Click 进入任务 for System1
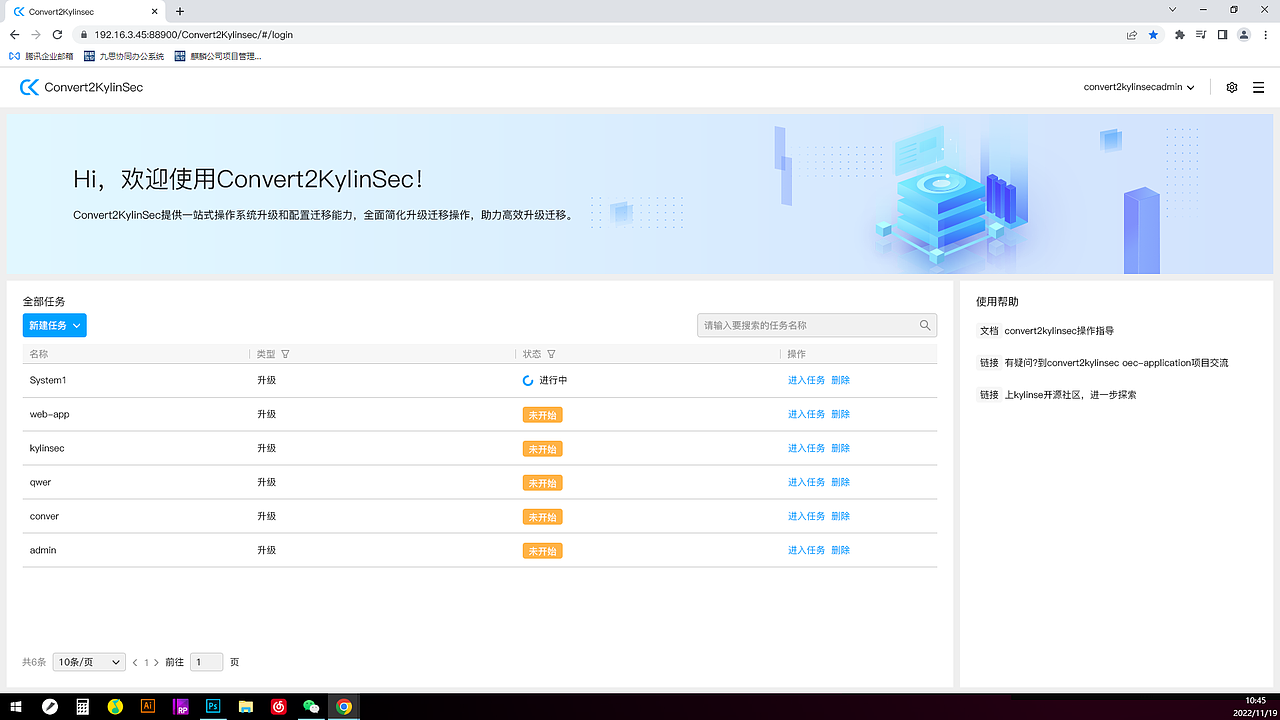The height and width of the screenshot is (720, 1280). [x=806, y=380]
